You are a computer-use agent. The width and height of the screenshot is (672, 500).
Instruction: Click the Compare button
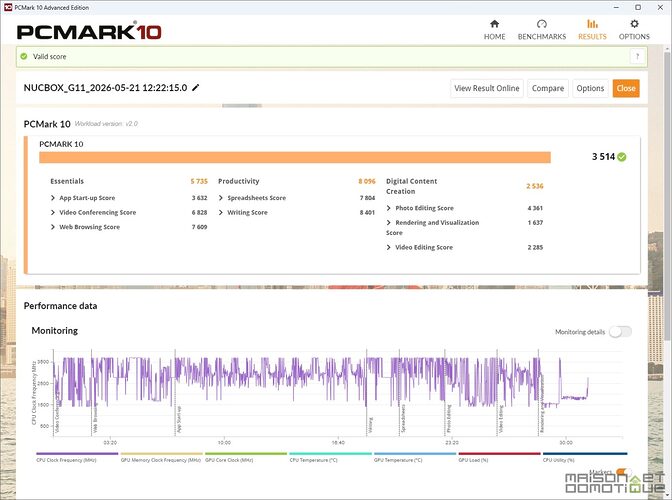click(x=548, y=88)
